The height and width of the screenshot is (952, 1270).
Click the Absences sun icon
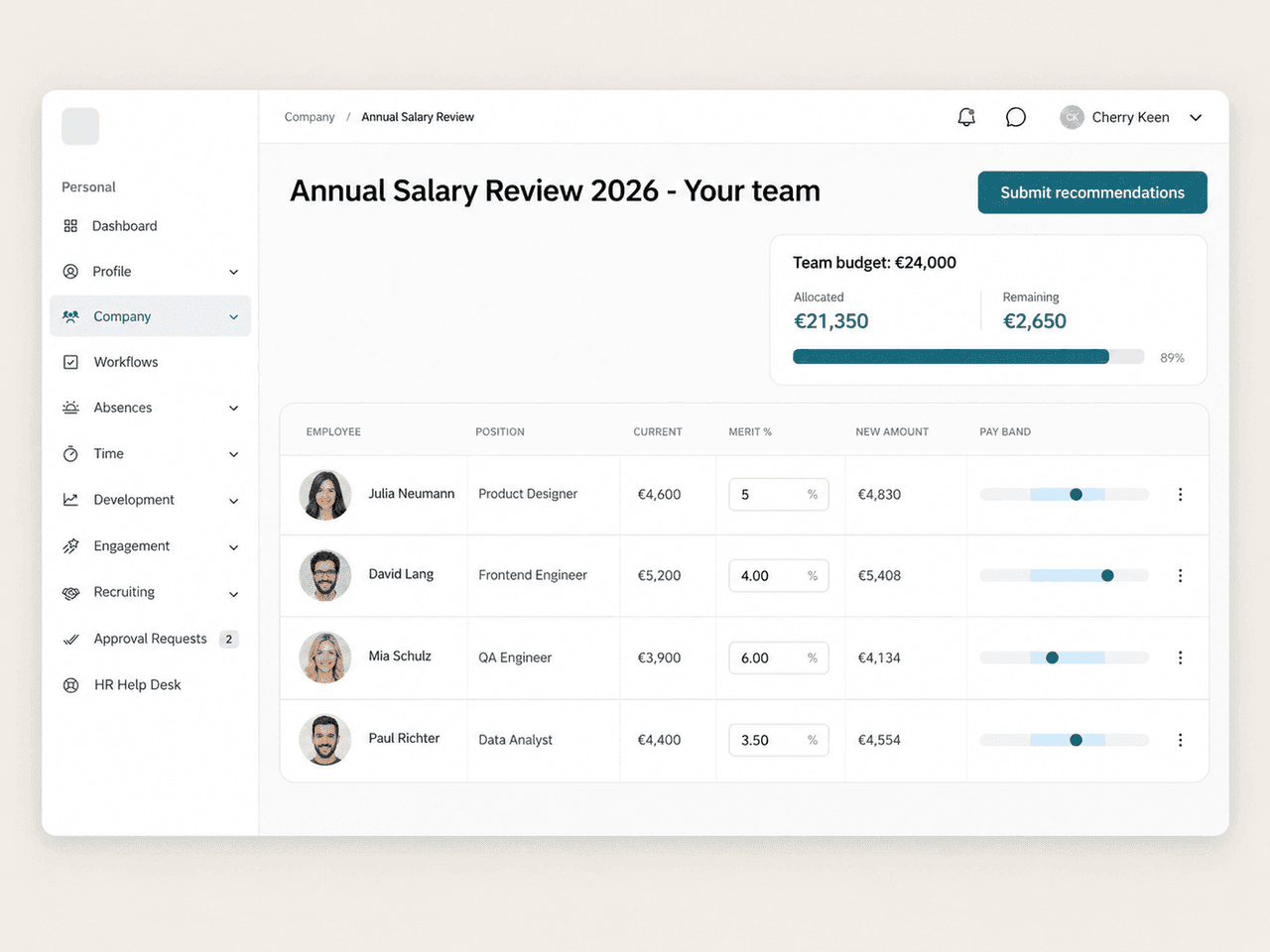[70, 408]
